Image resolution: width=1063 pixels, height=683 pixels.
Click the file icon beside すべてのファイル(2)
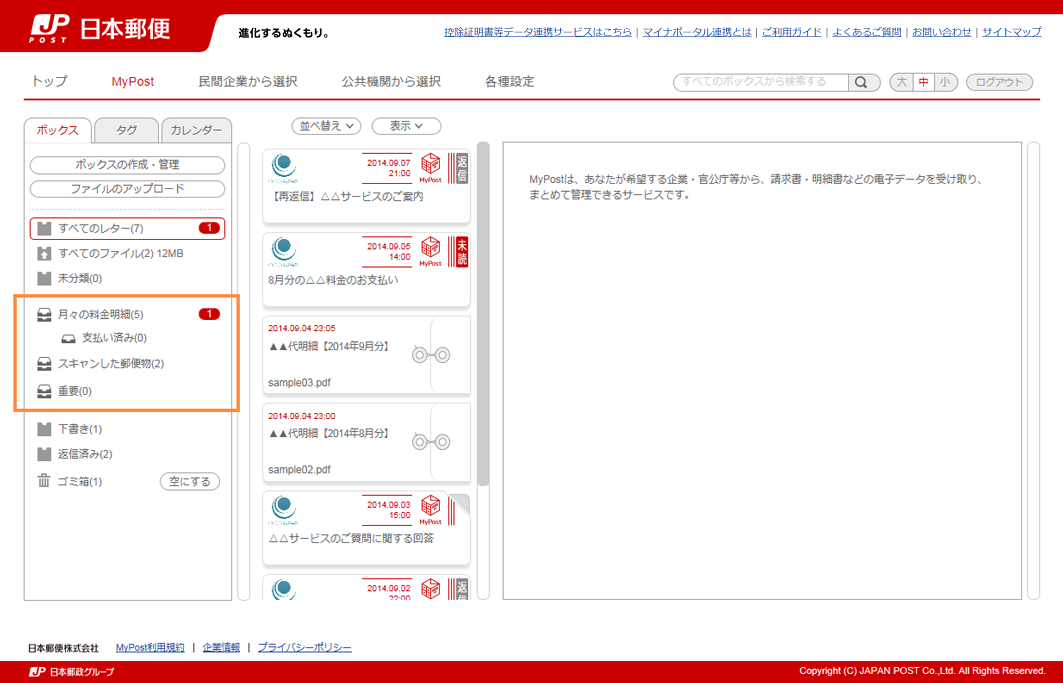pyautogui.click(x=44, y=254)
